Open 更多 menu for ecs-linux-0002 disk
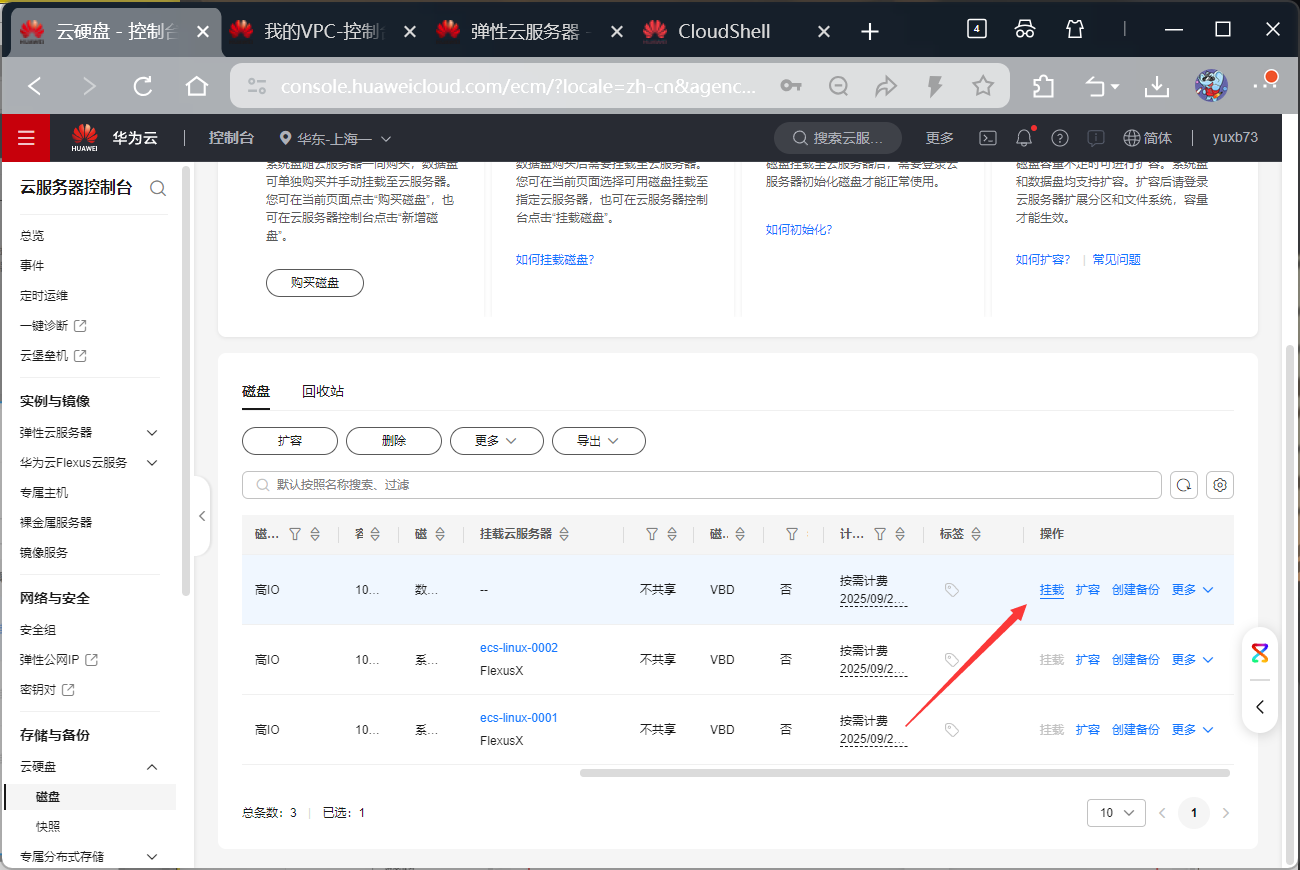Viewport: 1300px width, 870px height. tap(1192, 660)
